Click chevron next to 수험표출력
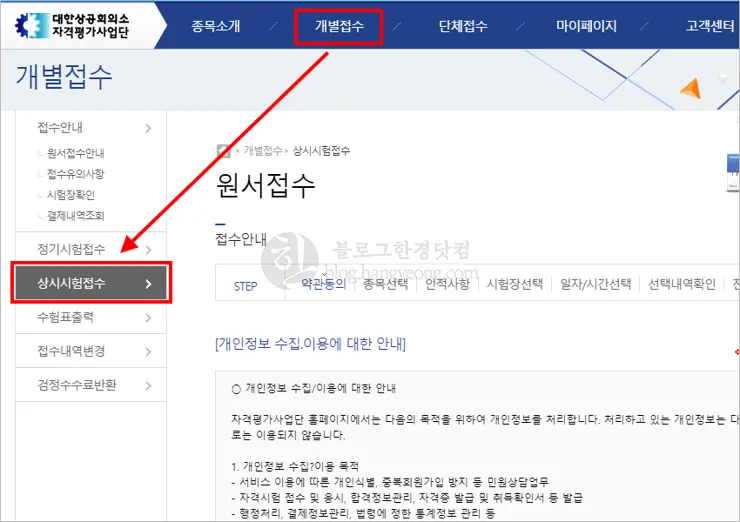This screenshot has height=522, width=740. 148,318
